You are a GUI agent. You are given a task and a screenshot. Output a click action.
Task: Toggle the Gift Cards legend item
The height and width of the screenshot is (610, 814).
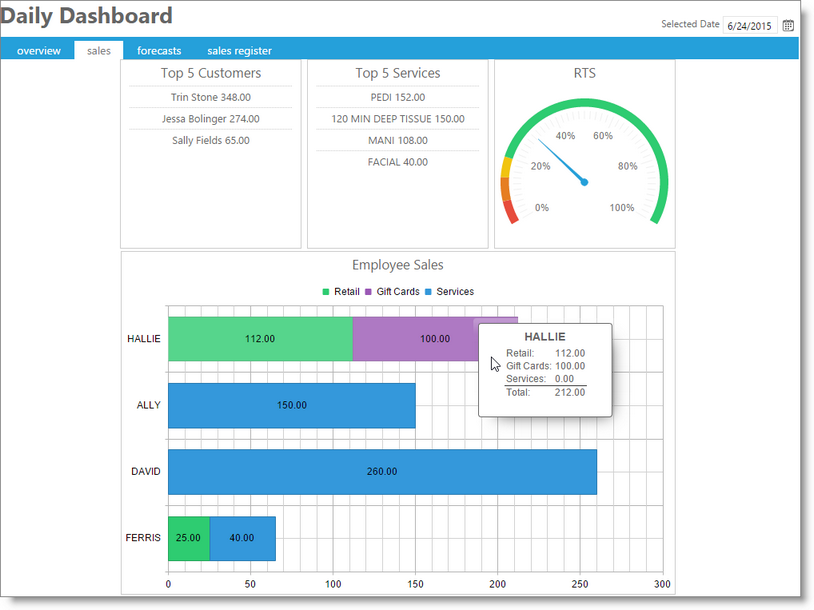[392, 292]
